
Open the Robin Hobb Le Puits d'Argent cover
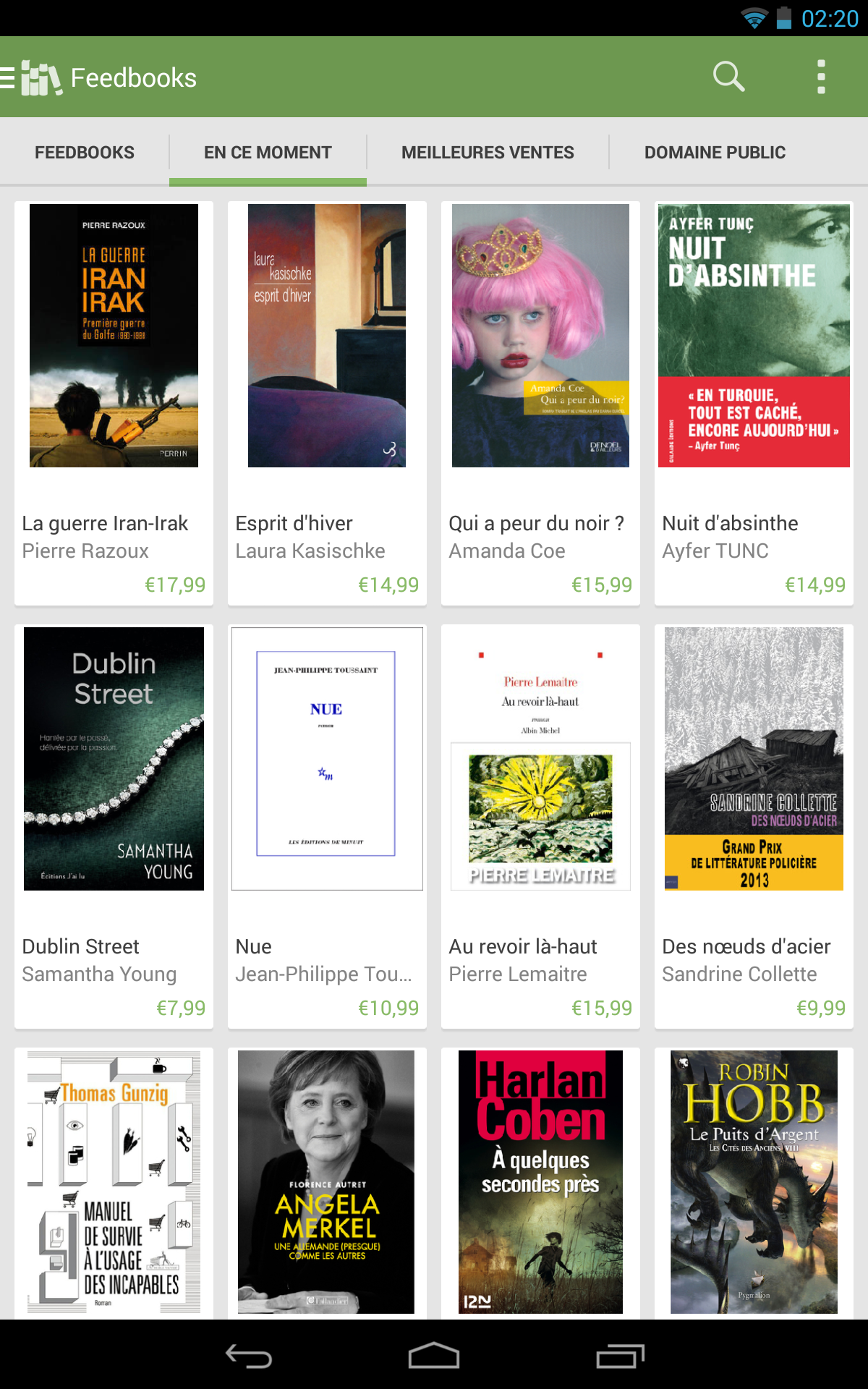[754, 1182]
